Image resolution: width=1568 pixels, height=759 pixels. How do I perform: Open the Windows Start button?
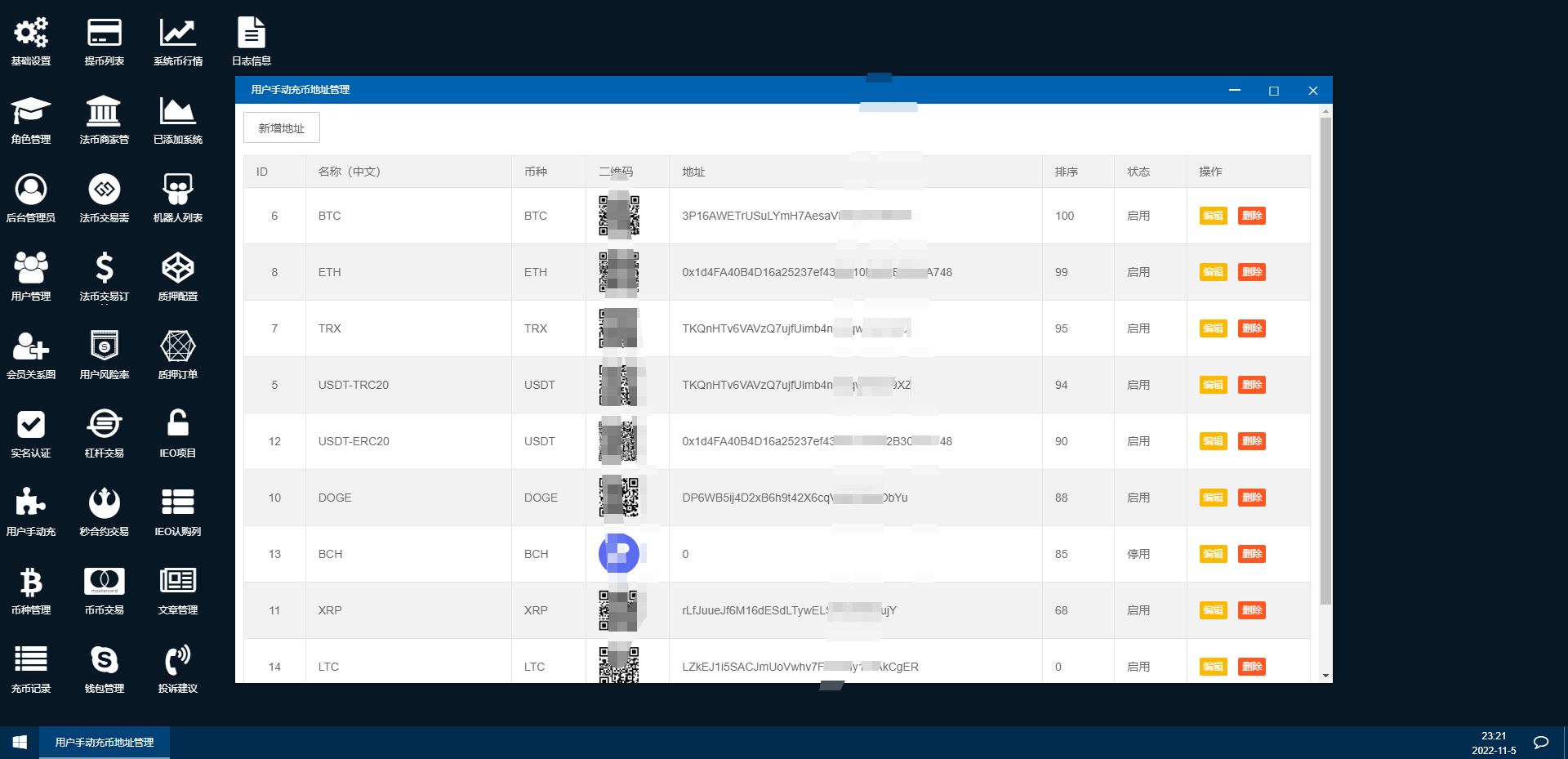pos(20,743)
